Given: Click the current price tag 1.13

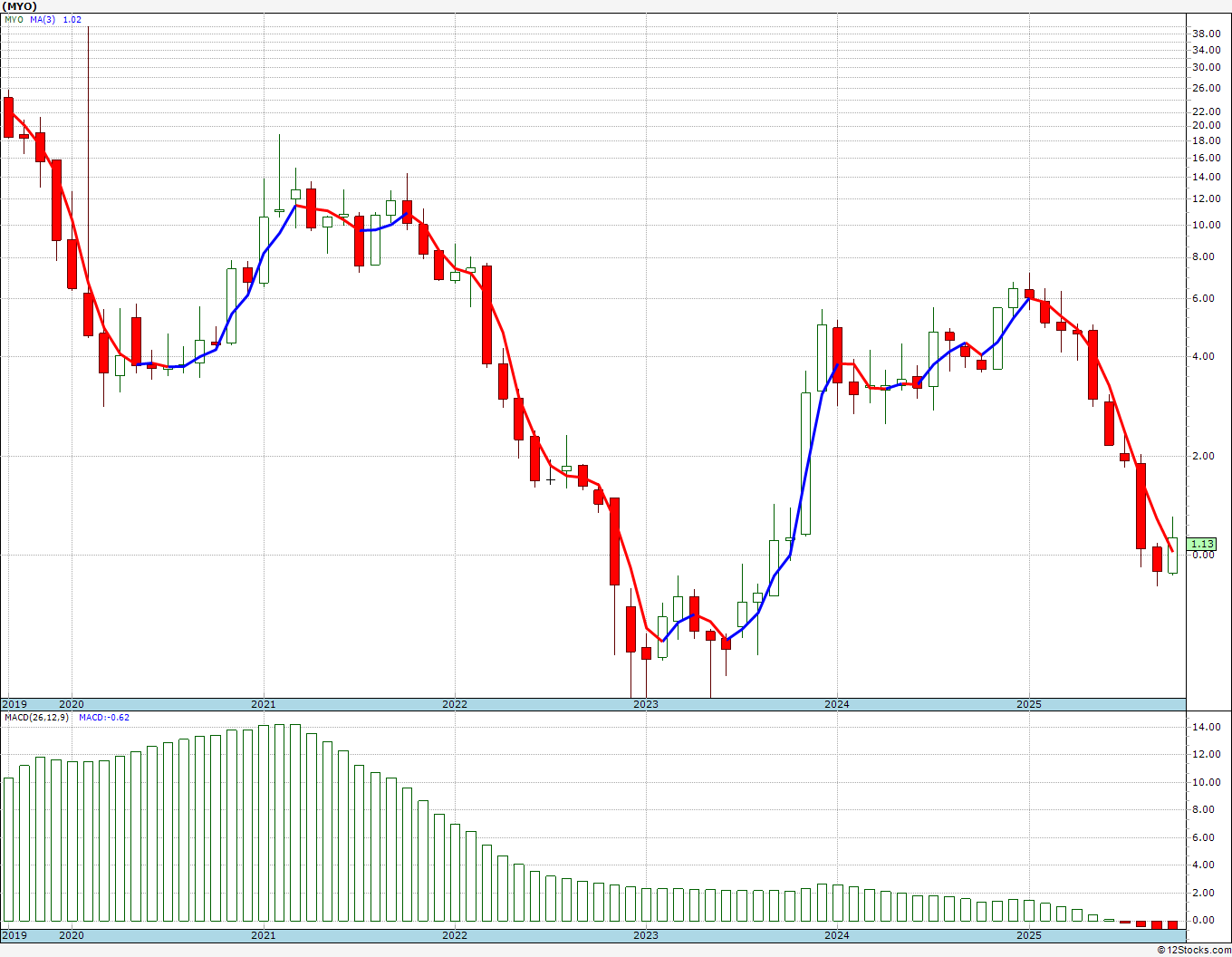Looking at the screenshot, I should pyautogui.click(x=1202, y=544).
